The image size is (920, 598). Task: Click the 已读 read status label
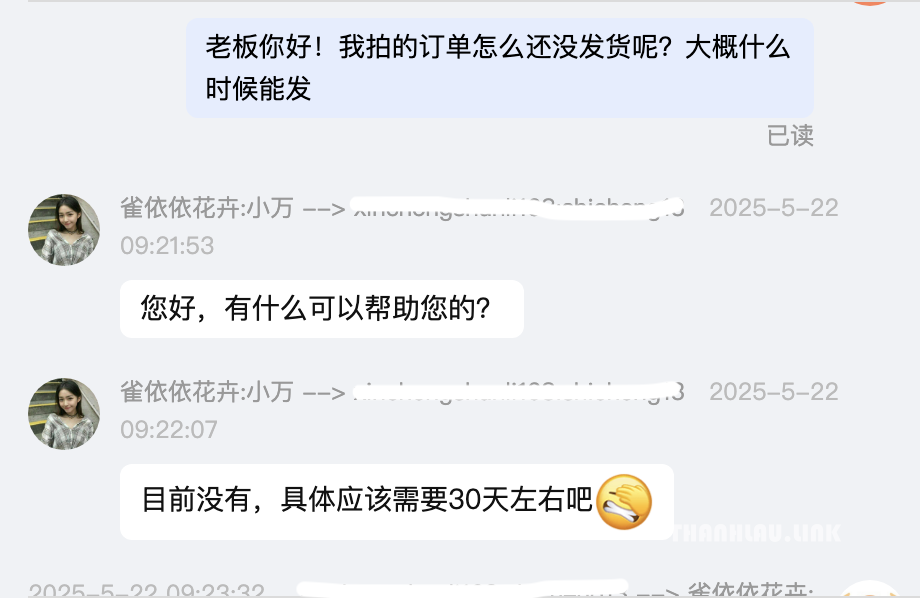(x=790, y=136)
